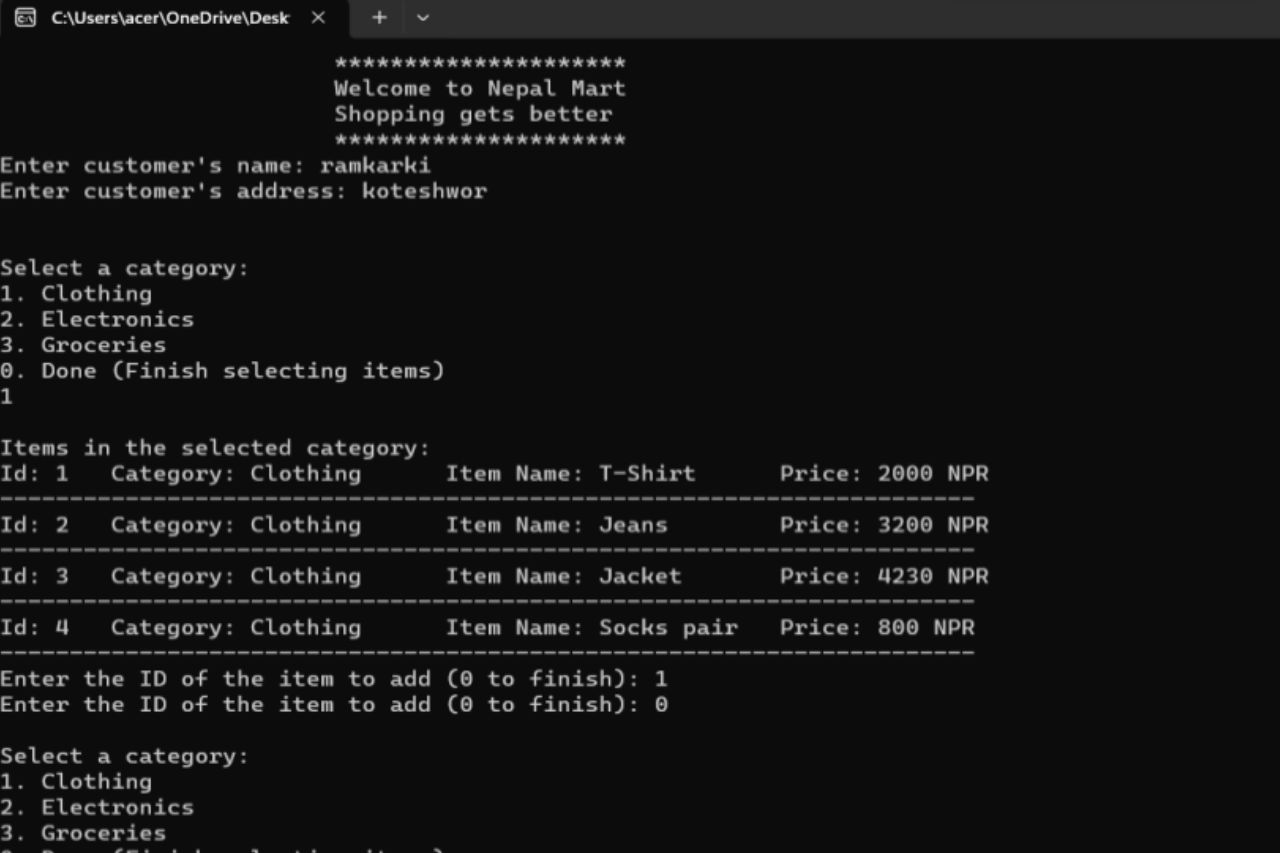Click the Jacket price "4230 NPR"
This screenshot has height=853, width=1280.
[932, 577]
